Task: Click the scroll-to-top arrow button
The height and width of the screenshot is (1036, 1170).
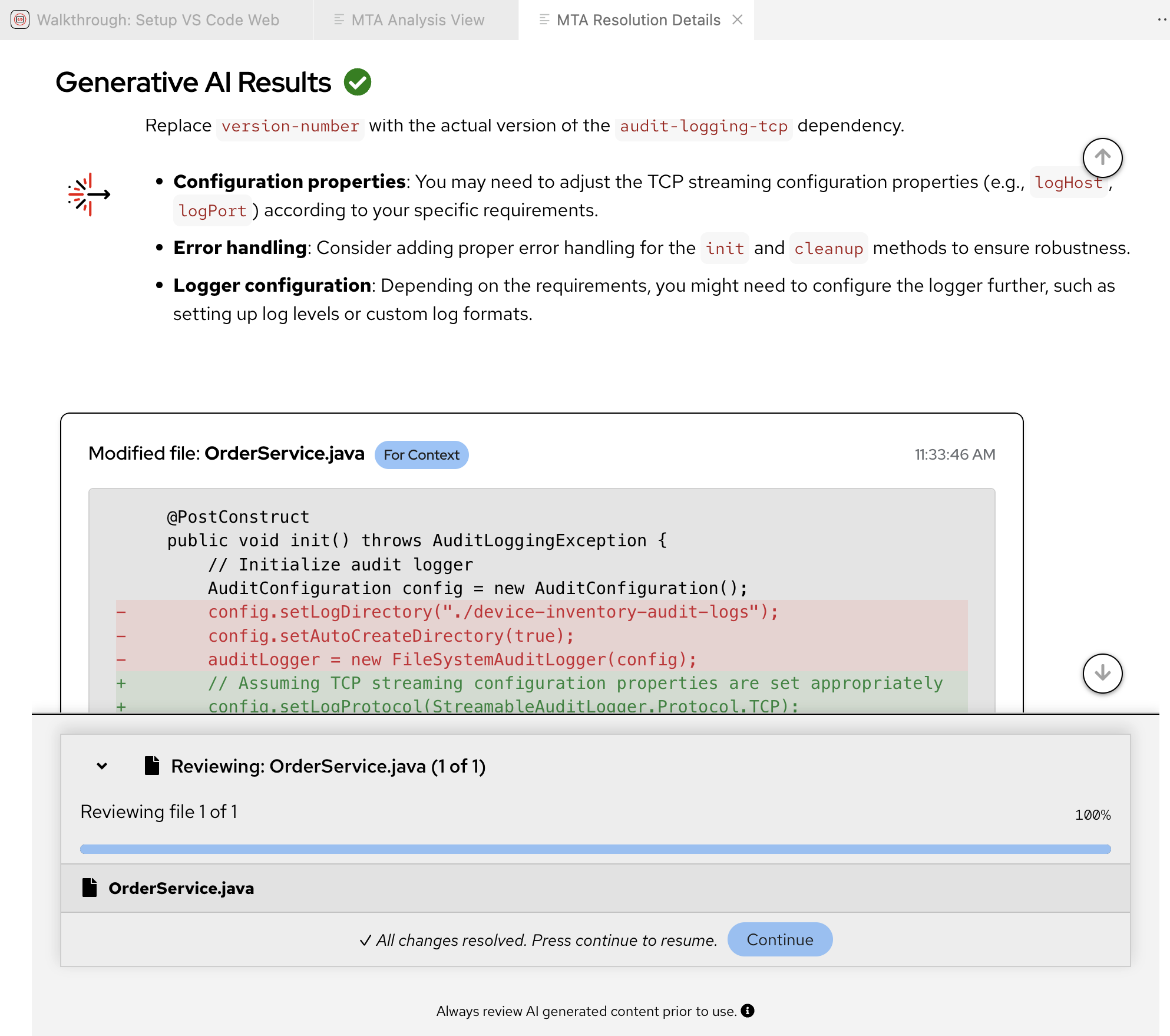Action: tap(1102, 158)
